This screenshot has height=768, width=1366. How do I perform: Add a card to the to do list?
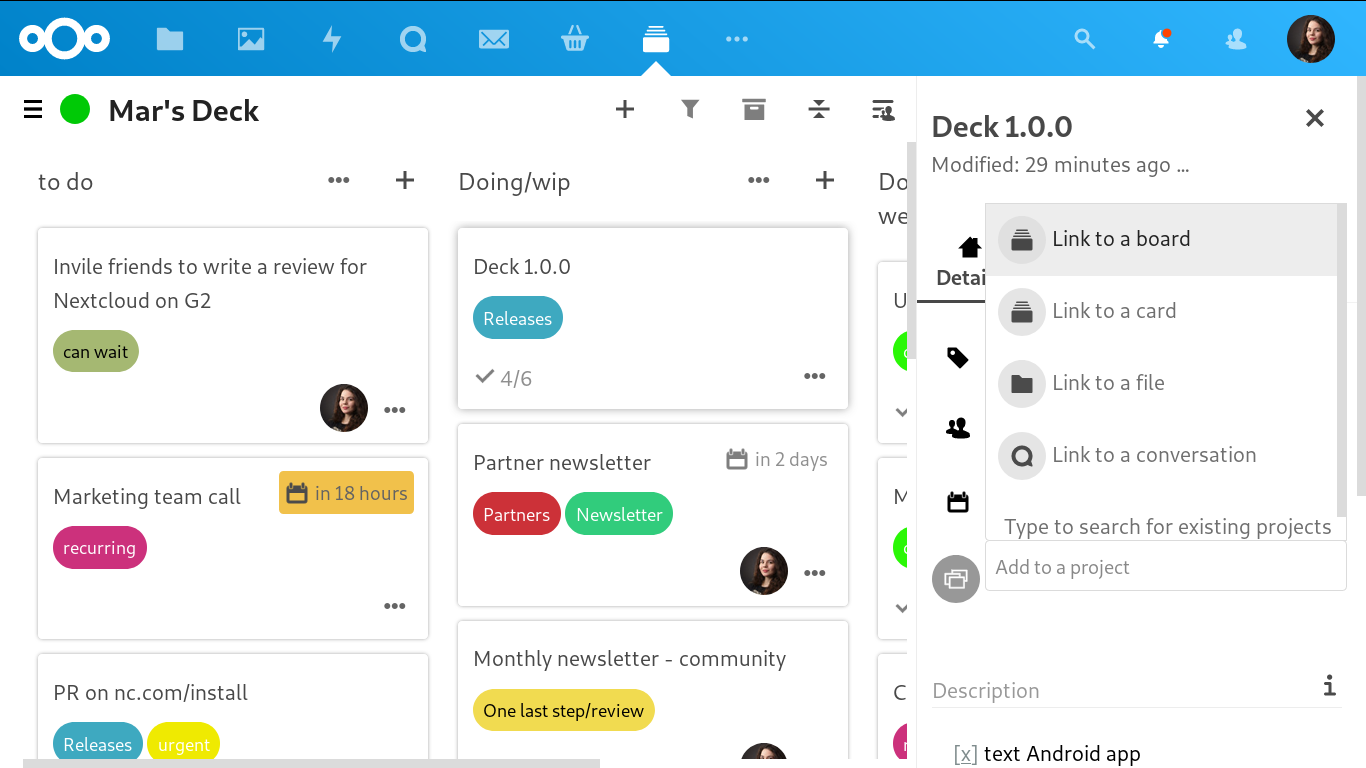point(405,180)
